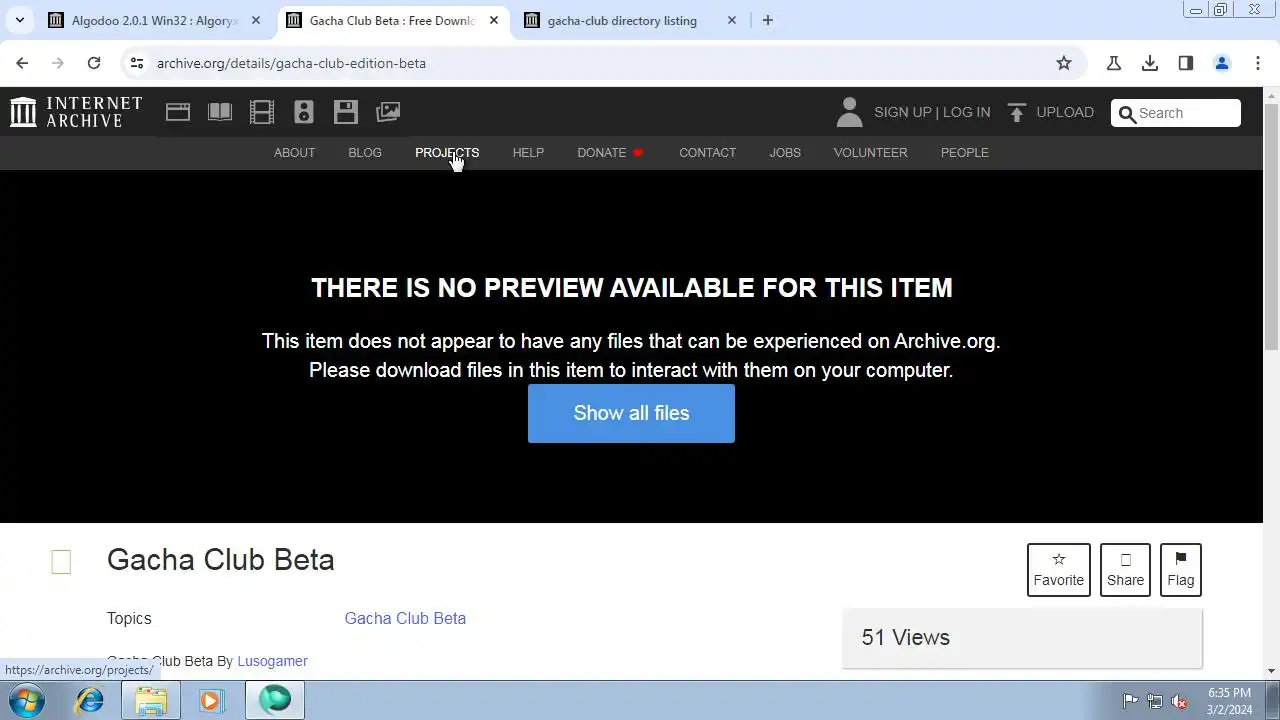
Task: Open the Software floppy disk icon
Action: (346, 112)
